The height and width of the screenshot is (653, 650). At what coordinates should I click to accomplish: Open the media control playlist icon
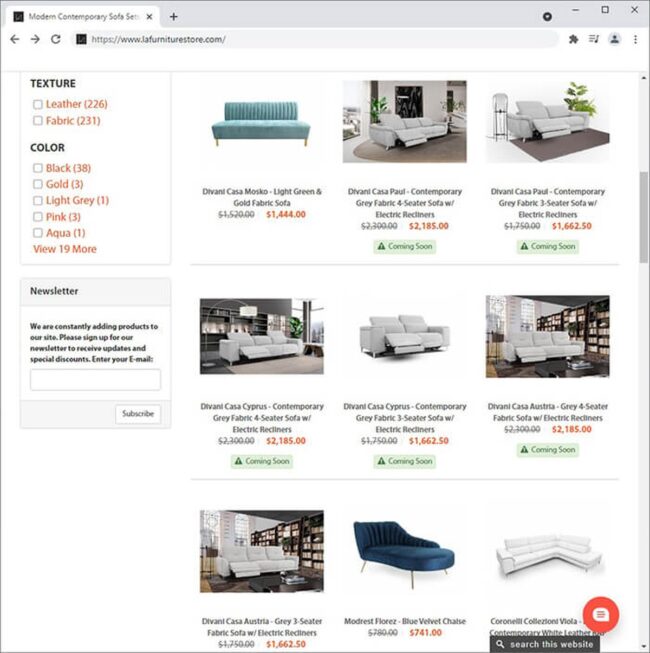(x=594, y=39)
